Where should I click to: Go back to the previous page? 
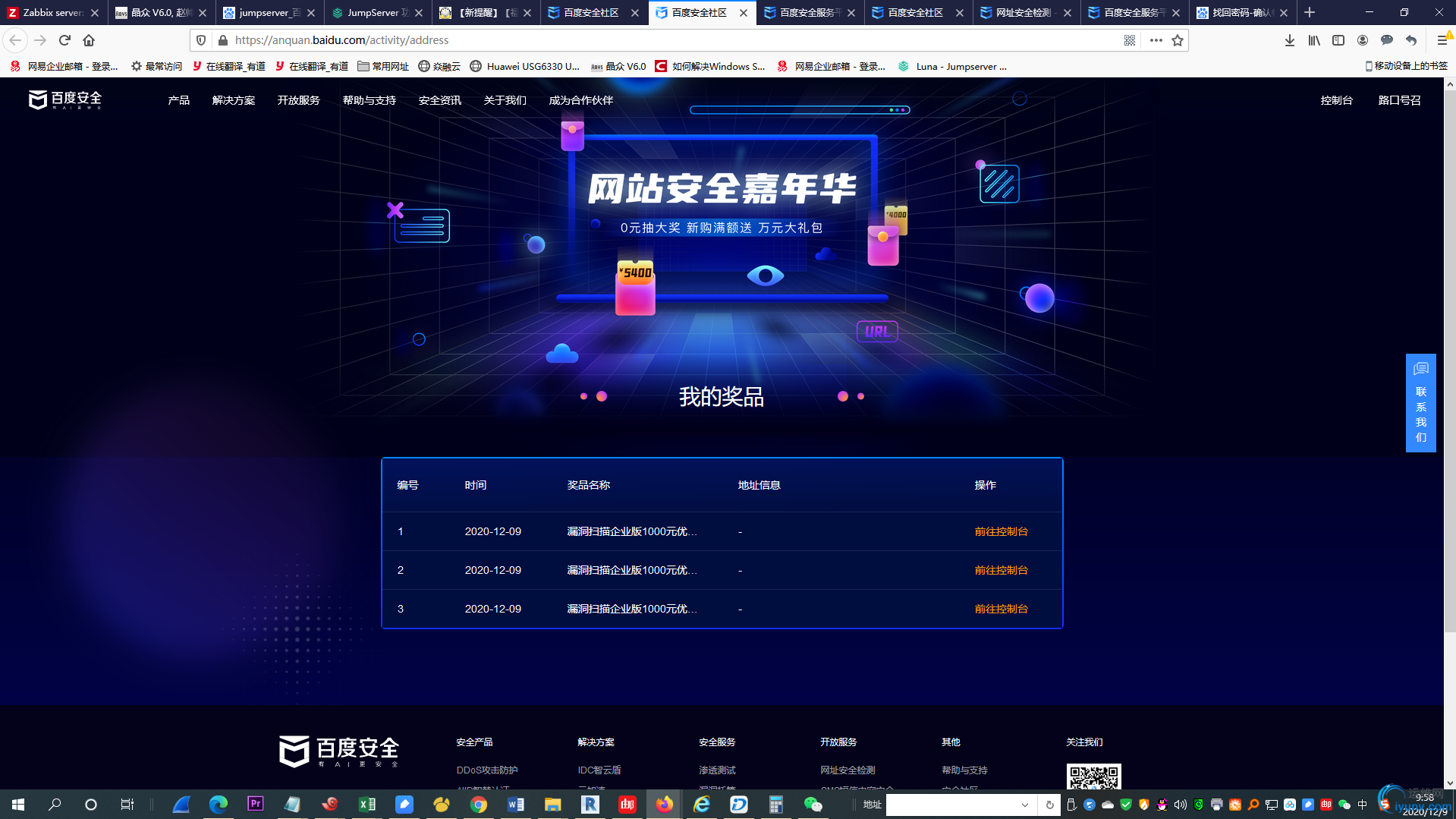15,40
